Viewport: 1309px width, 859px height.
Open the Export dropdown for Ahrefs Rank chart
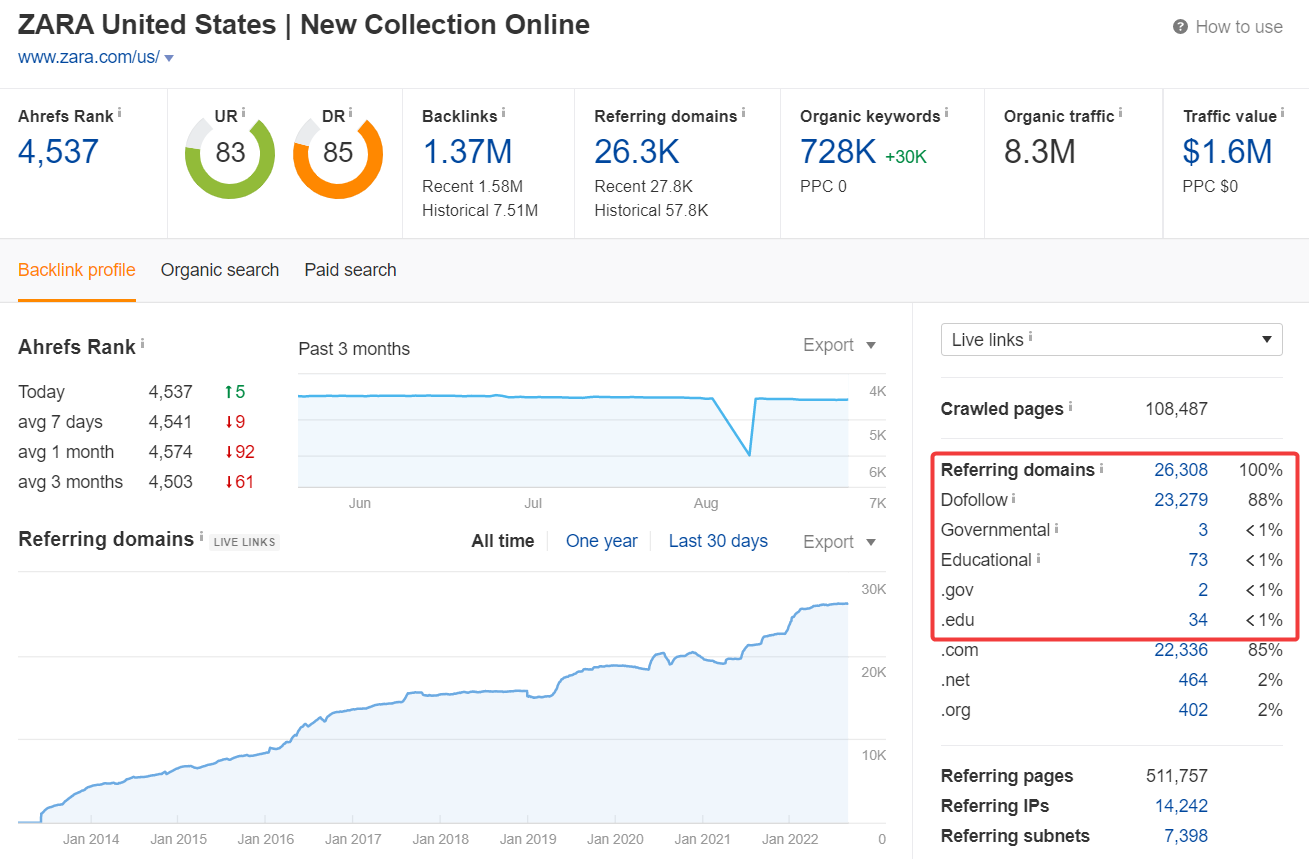[840, 345]
